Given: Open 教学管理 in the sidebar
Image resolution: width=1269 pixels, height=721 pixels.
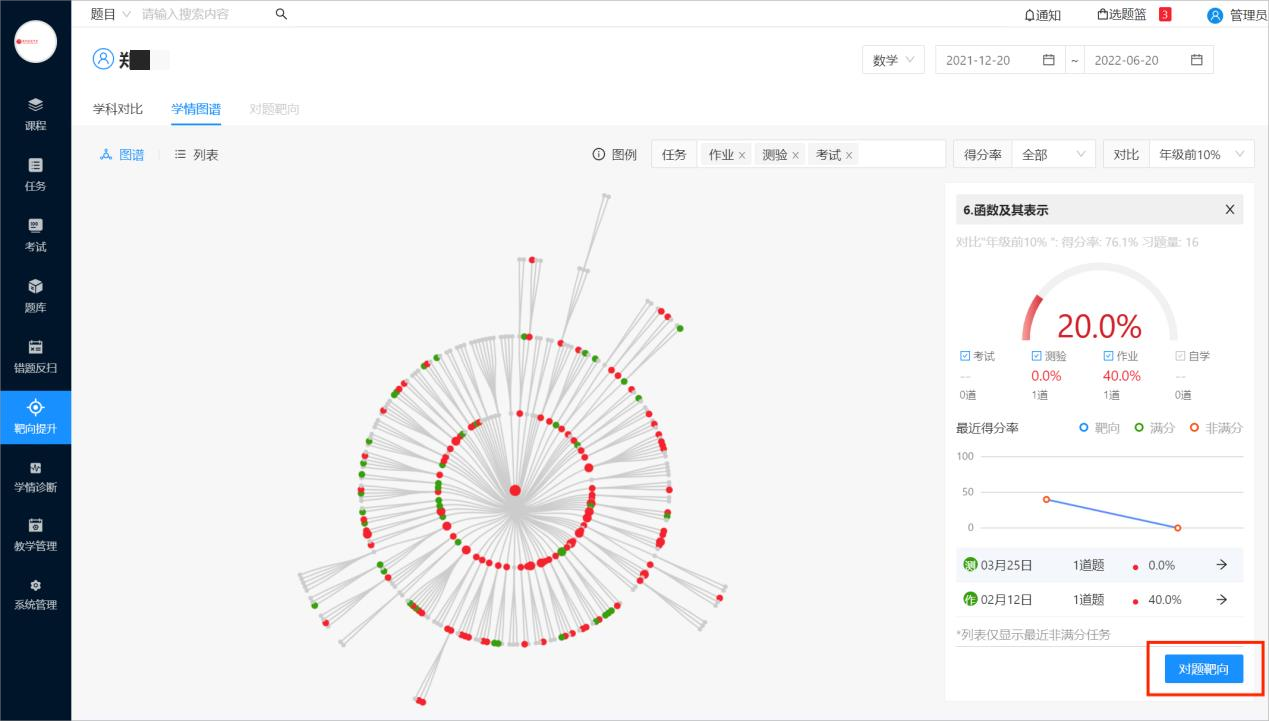Looking at the screenshot, I should click(35, 535).
